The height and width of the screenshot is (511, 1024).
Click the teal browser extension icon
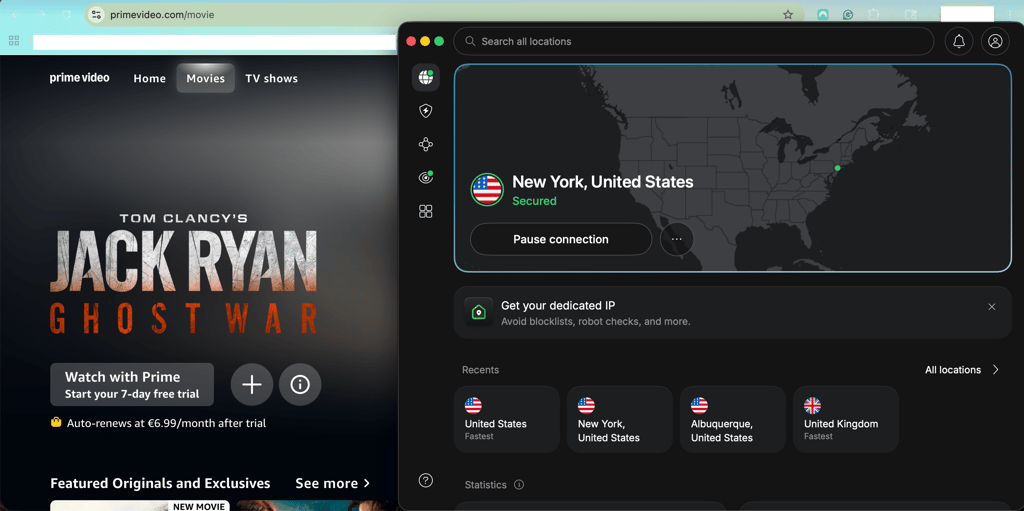[x=823, y=14]
